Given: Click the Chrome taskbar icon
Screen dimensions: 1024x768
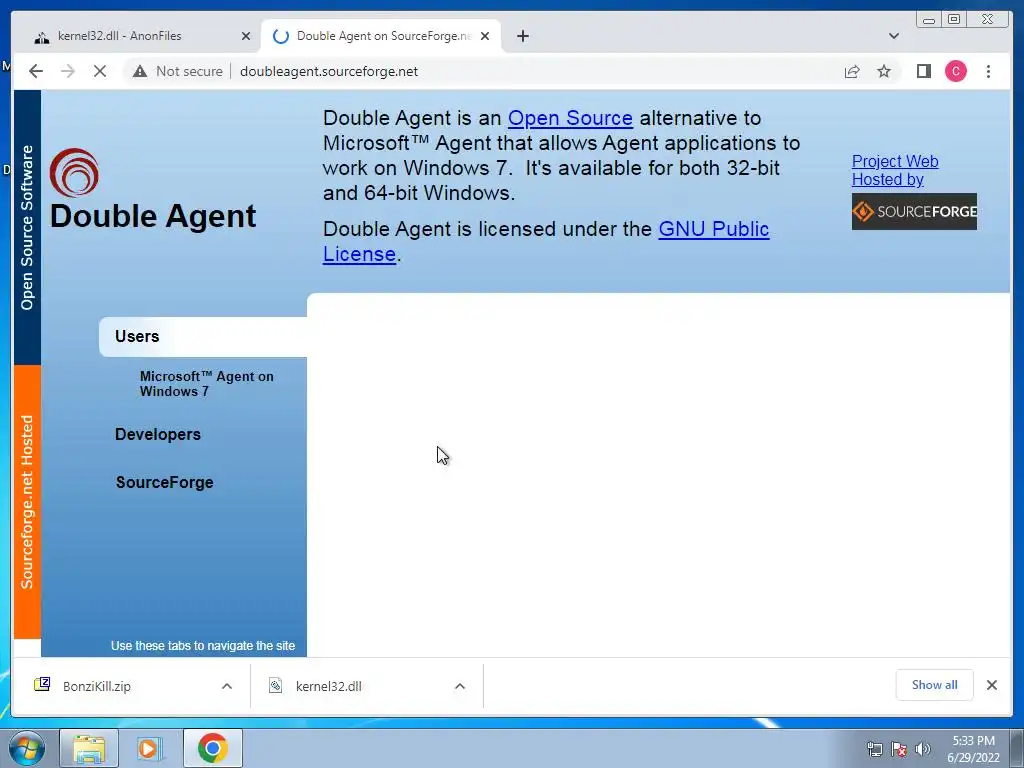Looking at the screenshot, I should [x=212, y=748].
